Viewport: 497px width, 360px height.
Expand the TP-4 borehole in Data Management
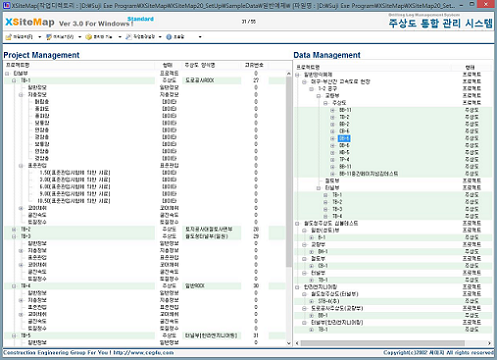click(333, 160)
